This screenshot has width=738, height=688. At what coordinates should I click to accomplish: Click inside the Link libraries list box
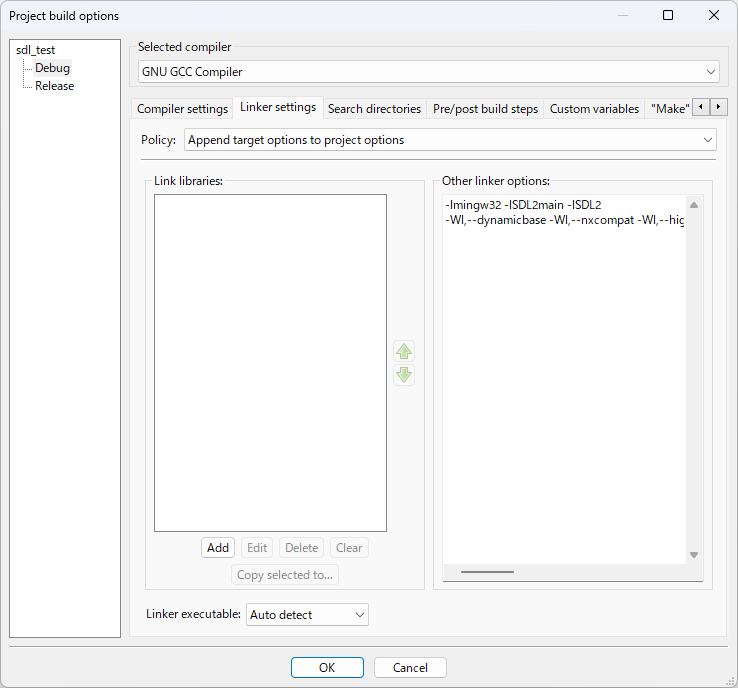point(270,363)
